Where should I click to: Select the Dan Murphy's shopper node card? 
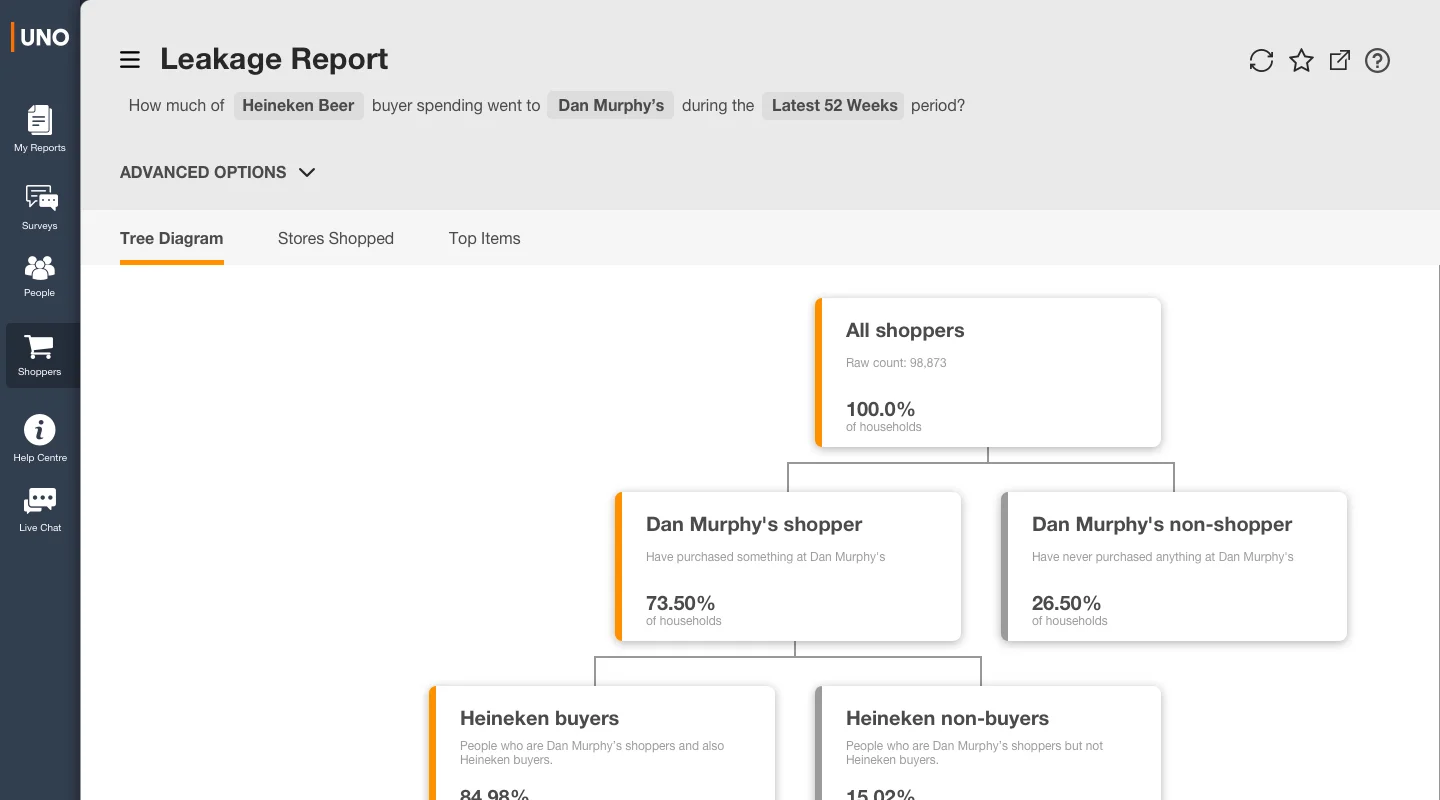pyautogui.click(x=788, y=566)
